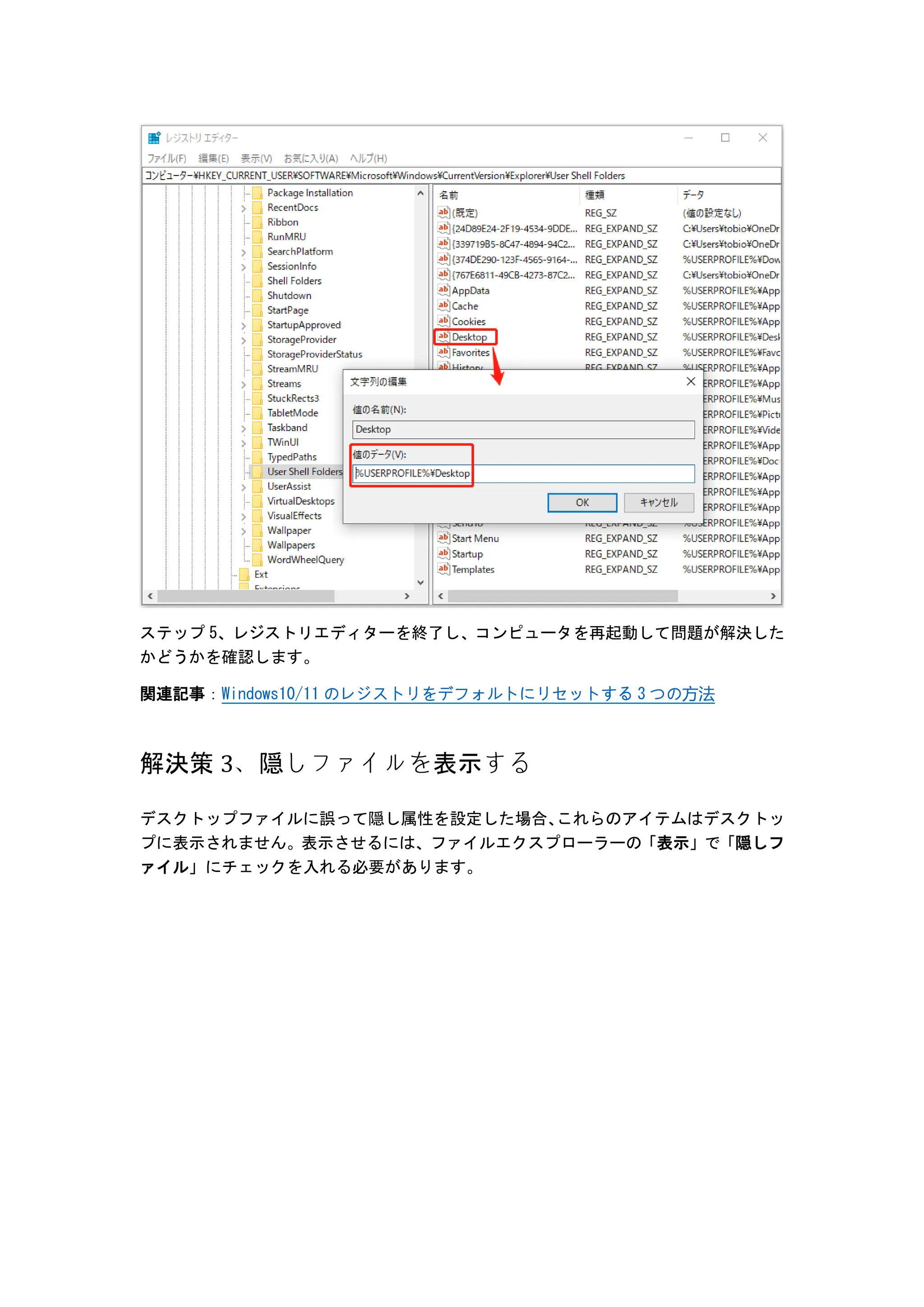Viewport: 924px width, 1307px height.
Task: Open the Windows10/11 registry reset article link
Action: pyautogui.click(x=468, y=693)
